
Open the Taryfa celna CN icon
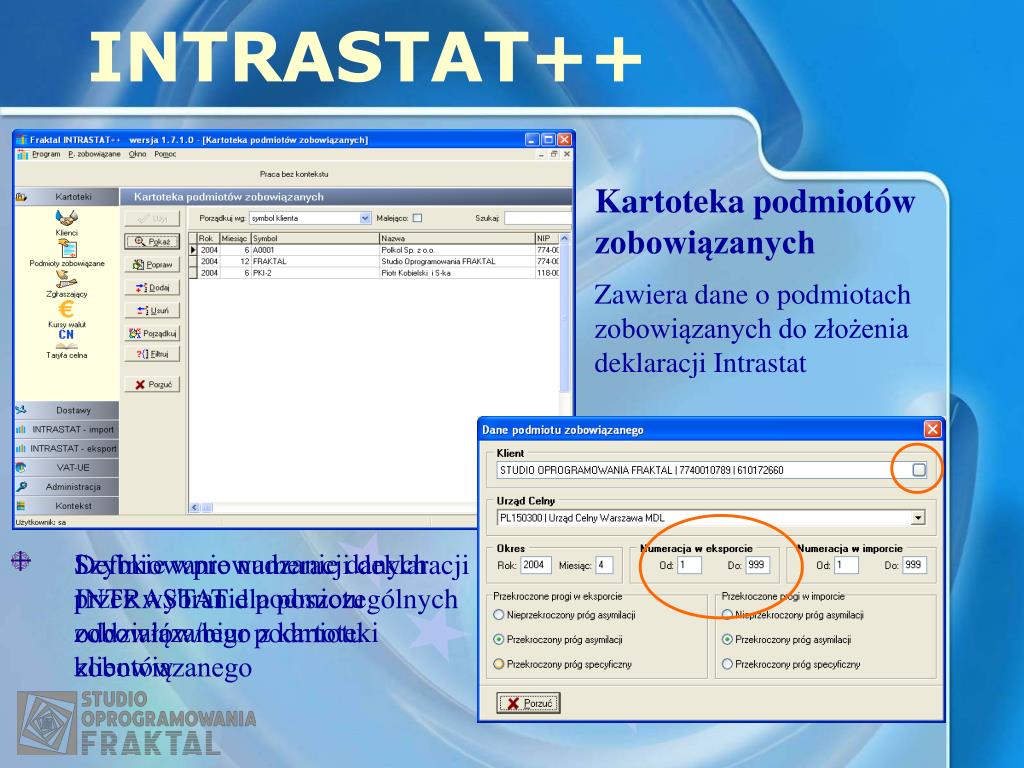pyautogui.click(x=66, y=339)
